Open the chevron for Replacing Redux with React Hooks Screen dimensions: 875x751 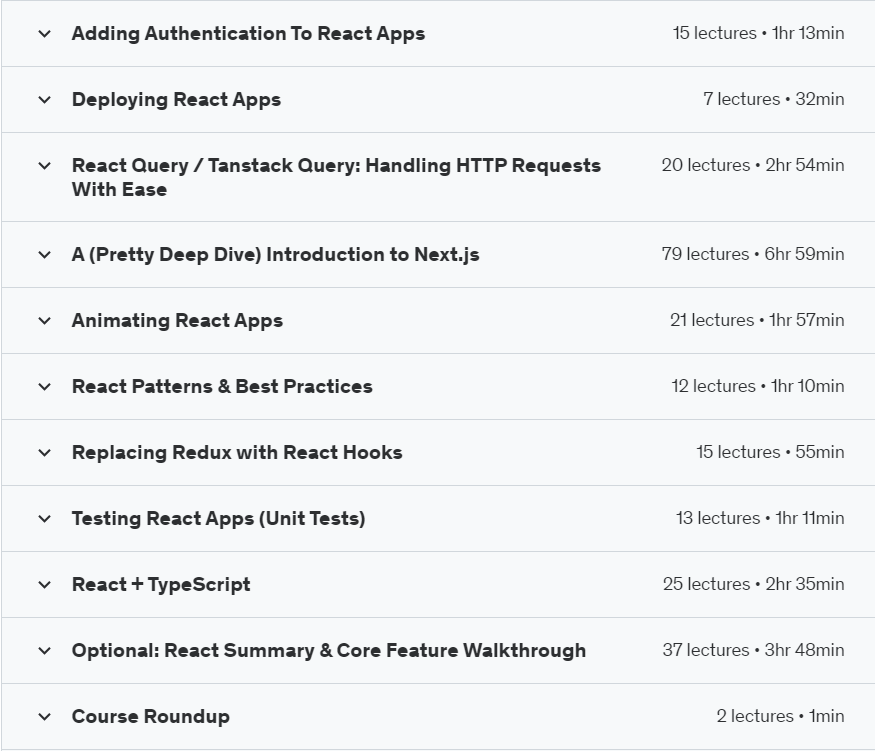coord(44,453)
